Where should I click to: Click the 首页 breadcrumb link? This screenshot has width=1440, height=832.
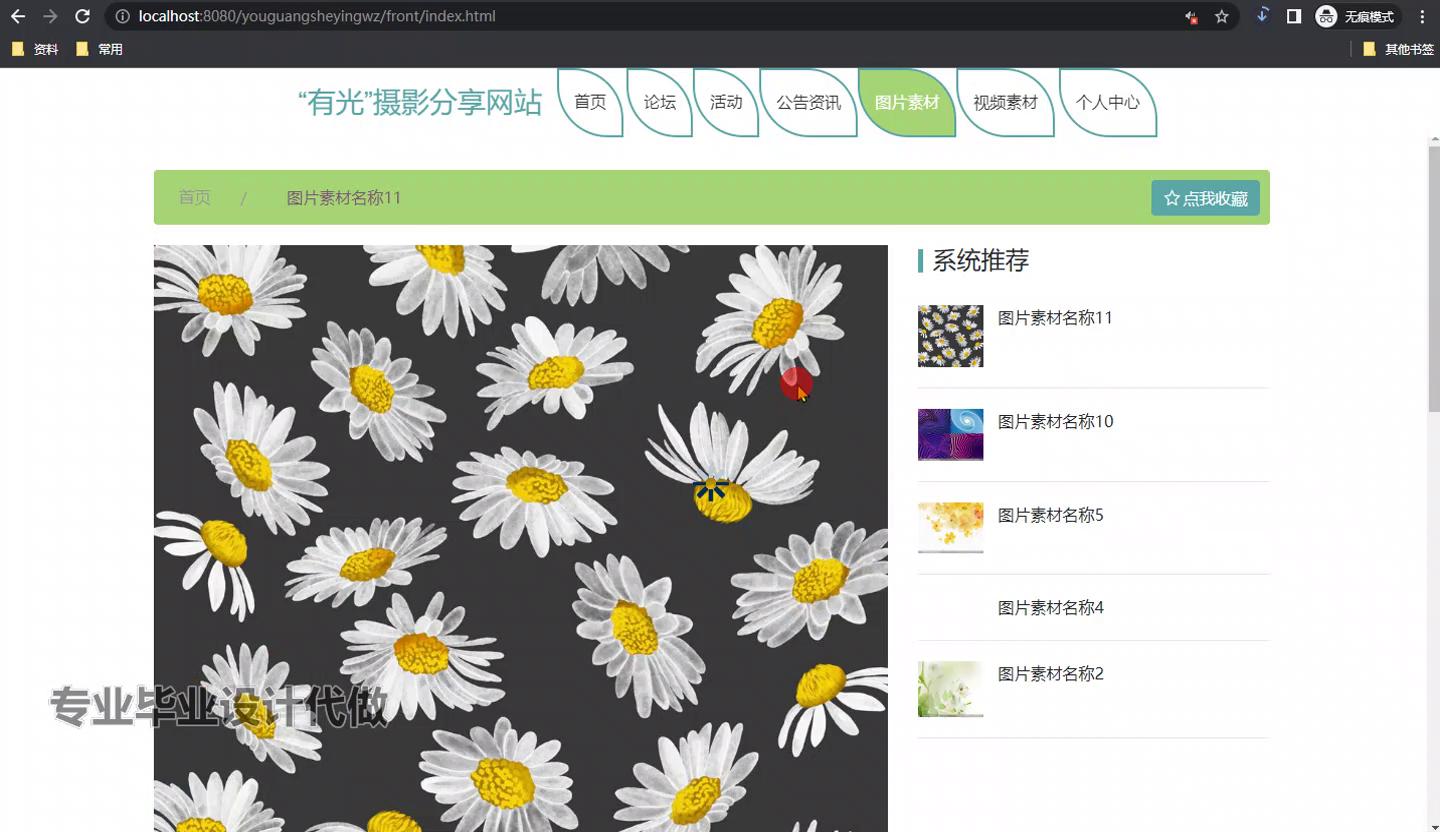point(195,198)
